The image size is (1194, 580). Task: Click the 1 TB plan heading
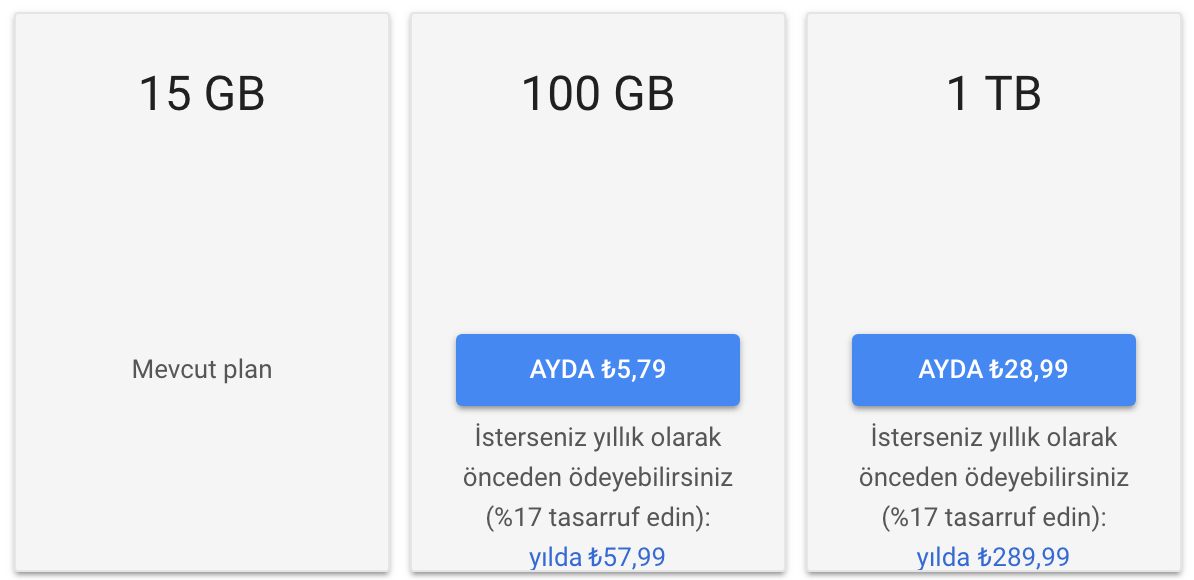pos(994,94)
